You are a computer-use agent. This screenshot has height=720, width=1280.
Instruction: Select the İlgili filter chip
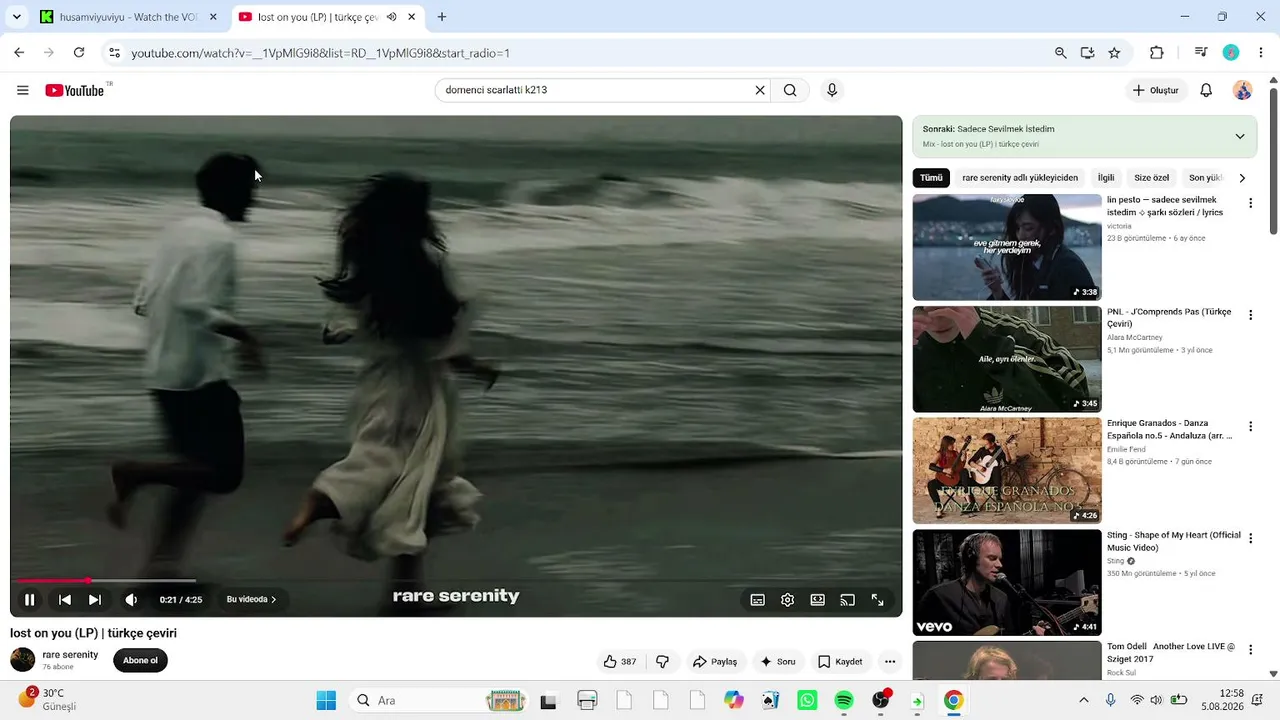click(x=1106, y=178)
